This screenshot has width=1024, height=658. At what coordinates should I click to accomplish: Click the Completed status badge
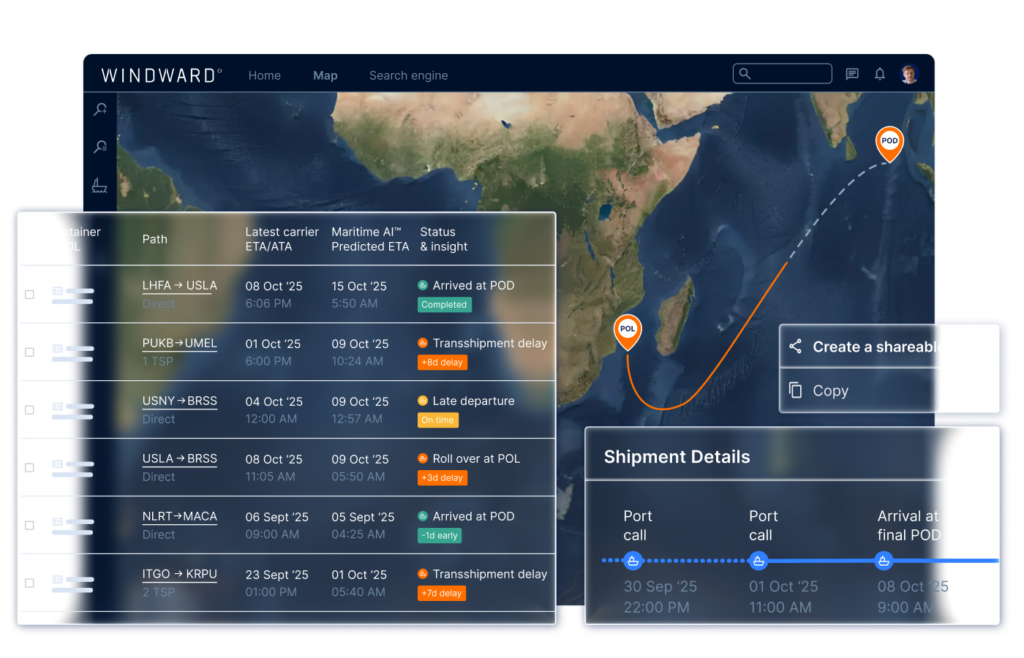coord(444,305)
